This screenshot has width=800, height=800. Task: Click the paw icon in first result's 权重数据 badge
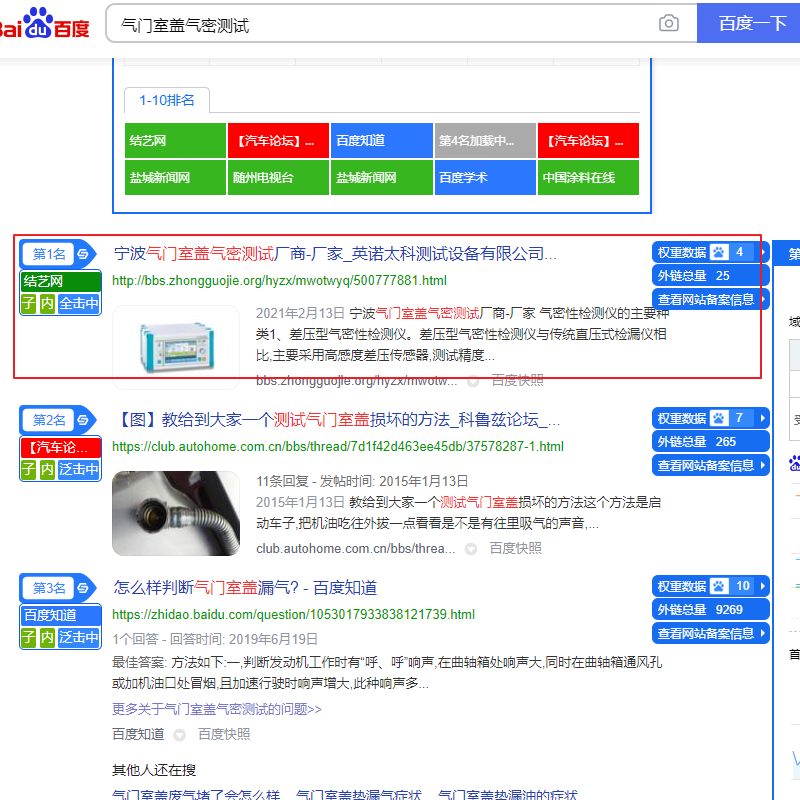point(719,252)
